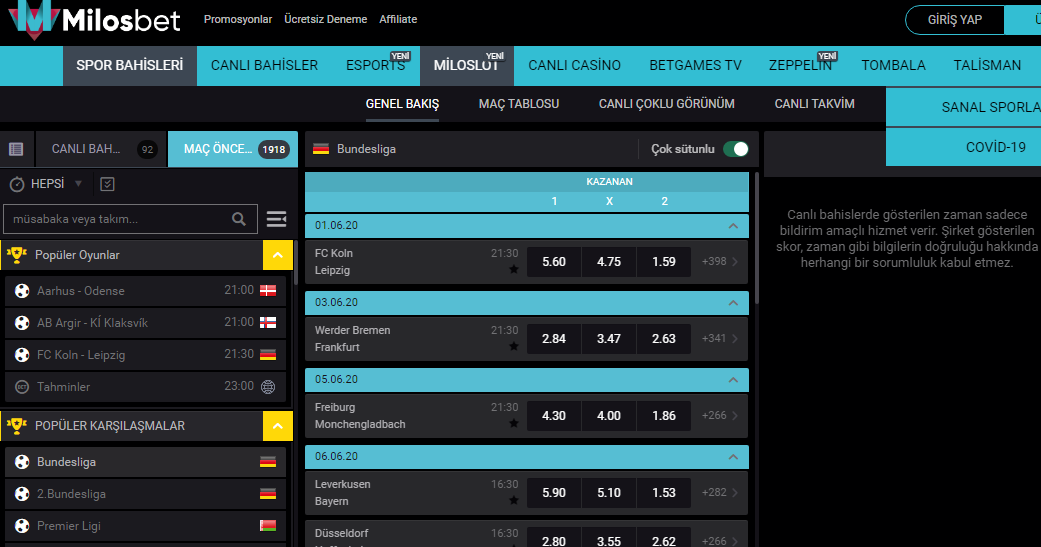1041x547 pixels.
Task: Collapse the 05.06.20 date group
Action: click(x=733, y=380)
